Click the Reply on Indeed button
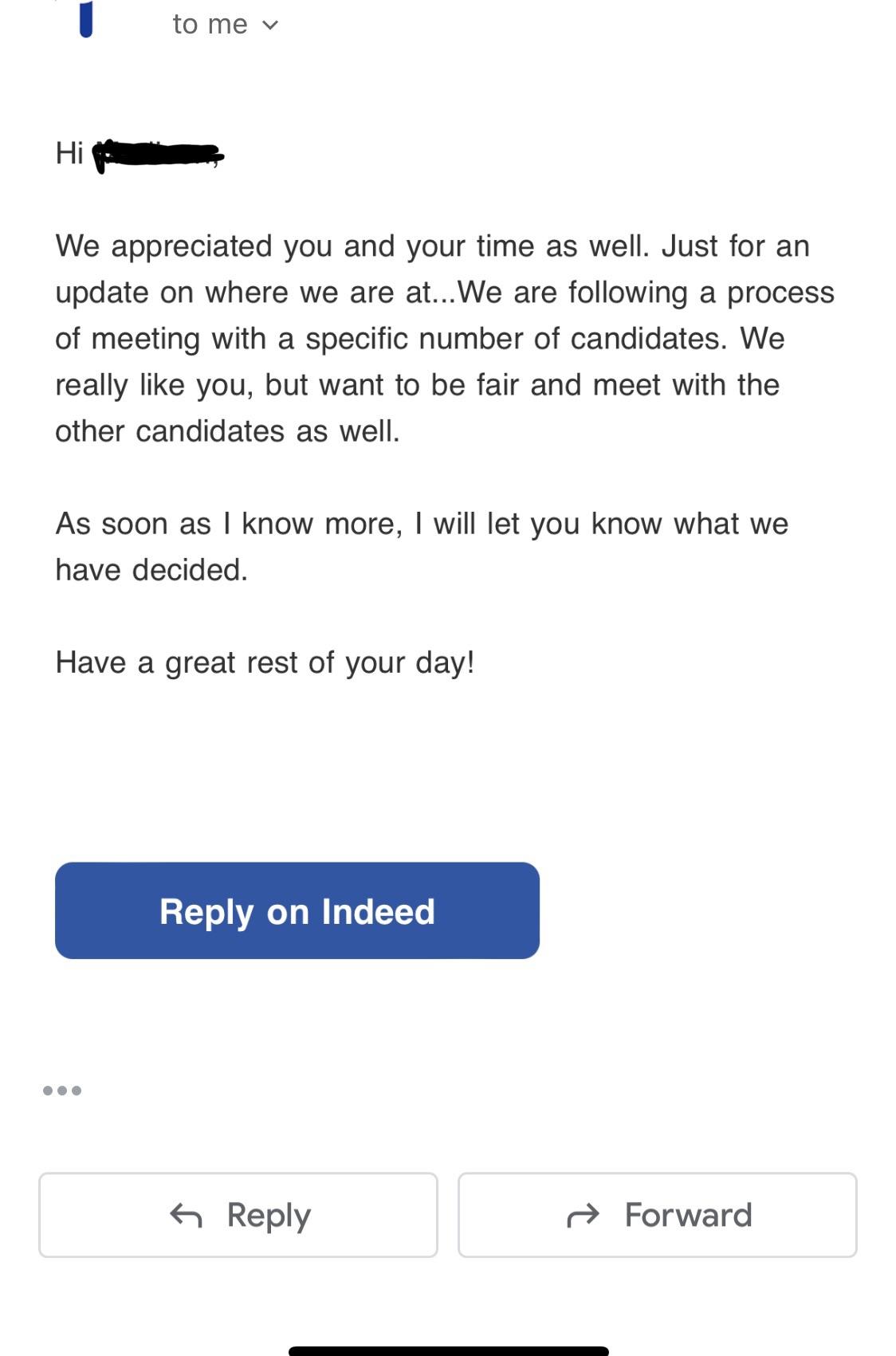Image resolution: width=896 pixels, height=1356 pixels. [x=297, y=910]
